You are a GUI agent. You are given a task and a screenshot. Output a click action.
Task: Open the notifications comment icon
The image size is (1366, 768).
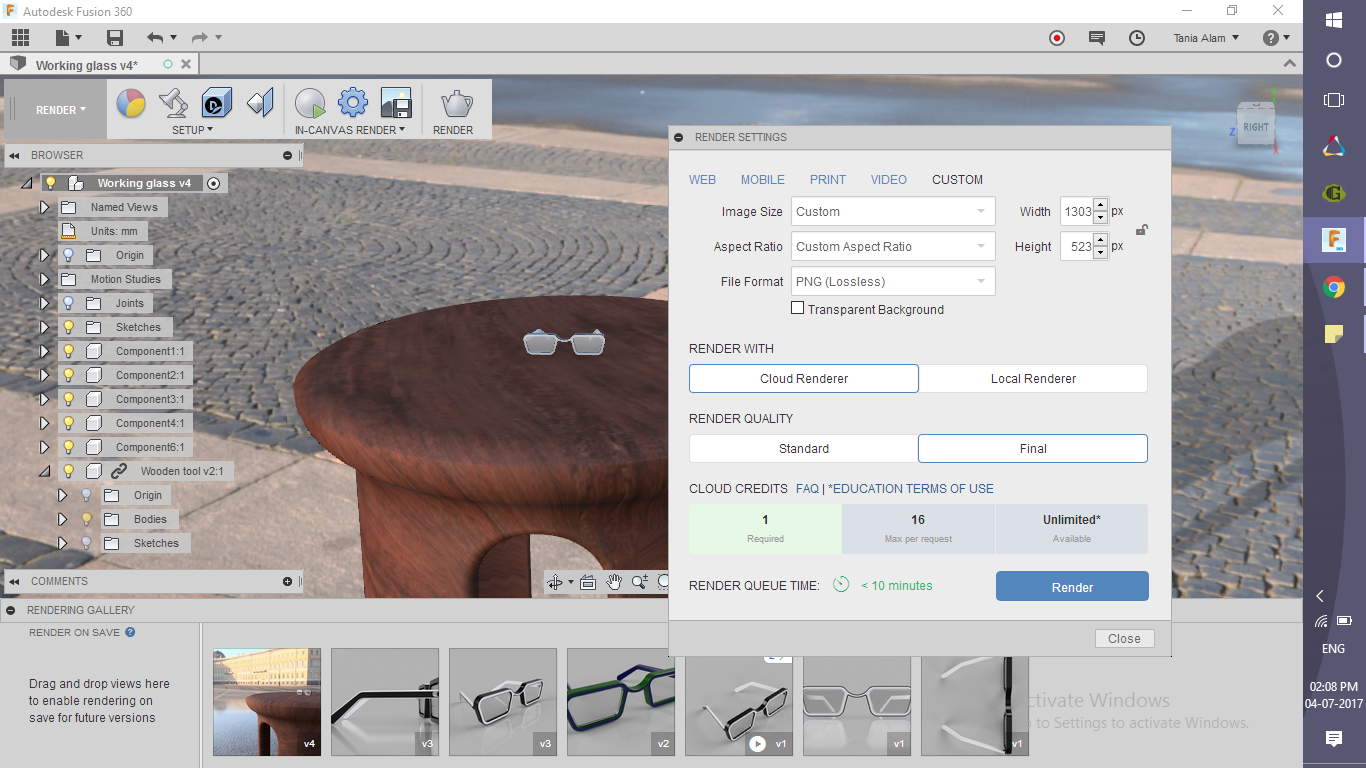pyautogui.click(x=1097, y=38)
